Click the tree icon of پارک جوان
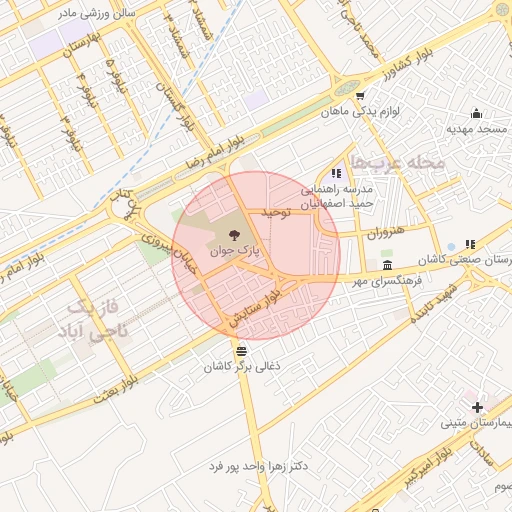Screen dimensions: 512x512 (235, 235)
